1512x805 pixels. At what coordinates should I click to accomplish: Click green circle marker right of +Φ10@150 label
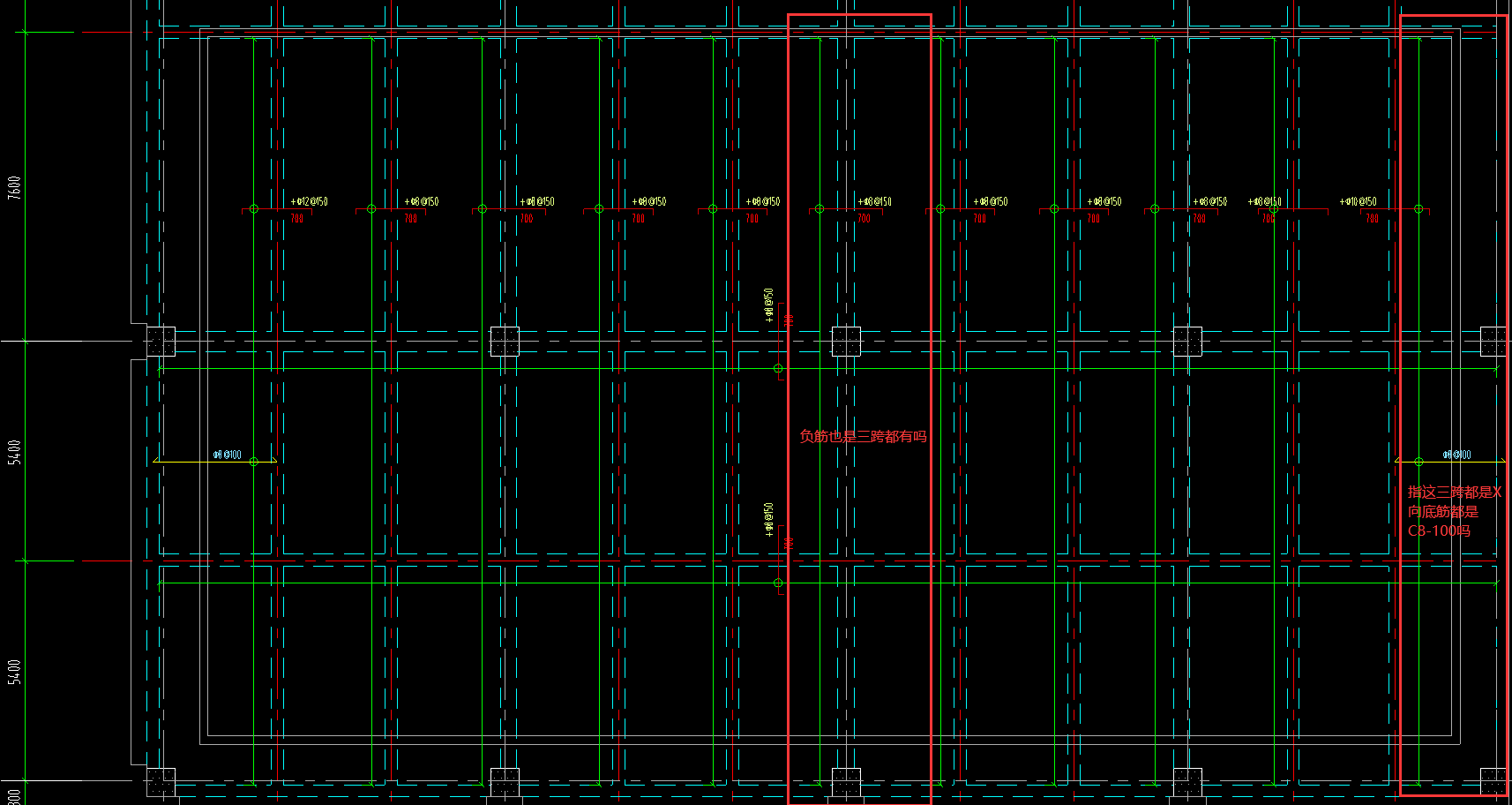(1418, 209)
